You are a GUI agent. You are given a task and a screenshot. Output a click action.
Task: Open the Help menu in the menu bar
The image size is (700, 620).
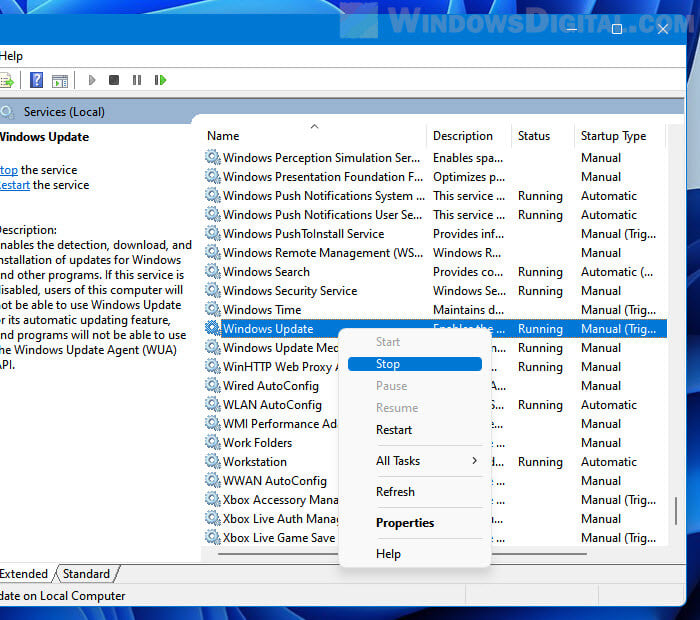coord(11,56)
